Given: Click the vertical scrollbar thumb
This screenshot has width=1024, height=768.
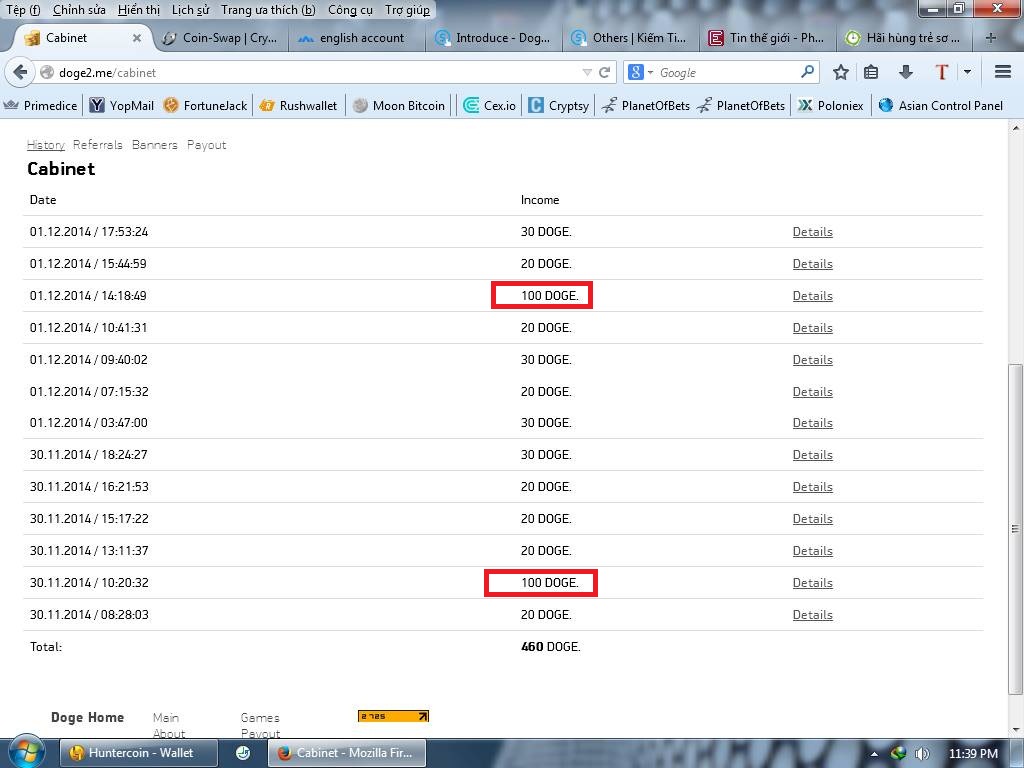Looking at the screenshot, I should (1015, 528).
